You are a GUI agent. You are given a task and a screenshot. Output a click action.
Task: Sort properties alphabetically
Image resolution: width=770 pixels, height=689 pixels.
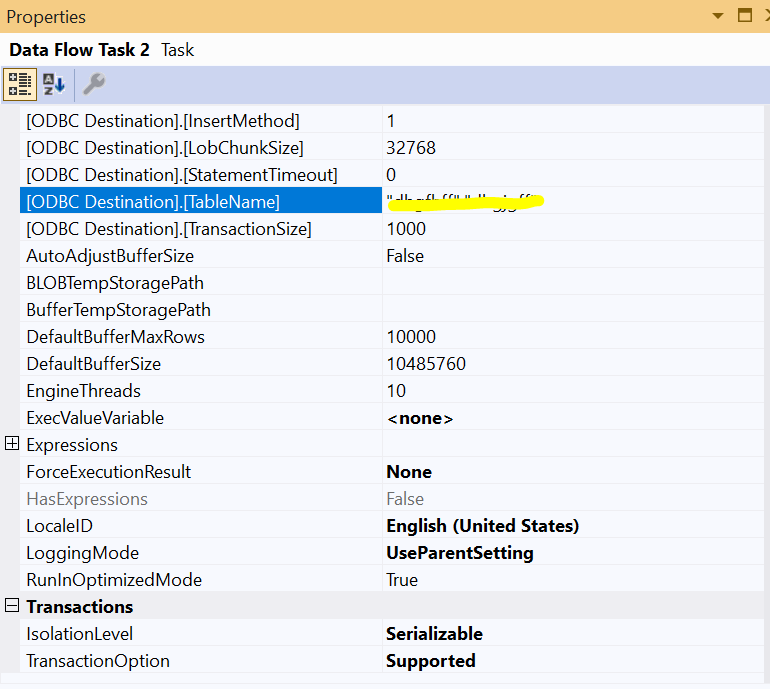(54, 84)
